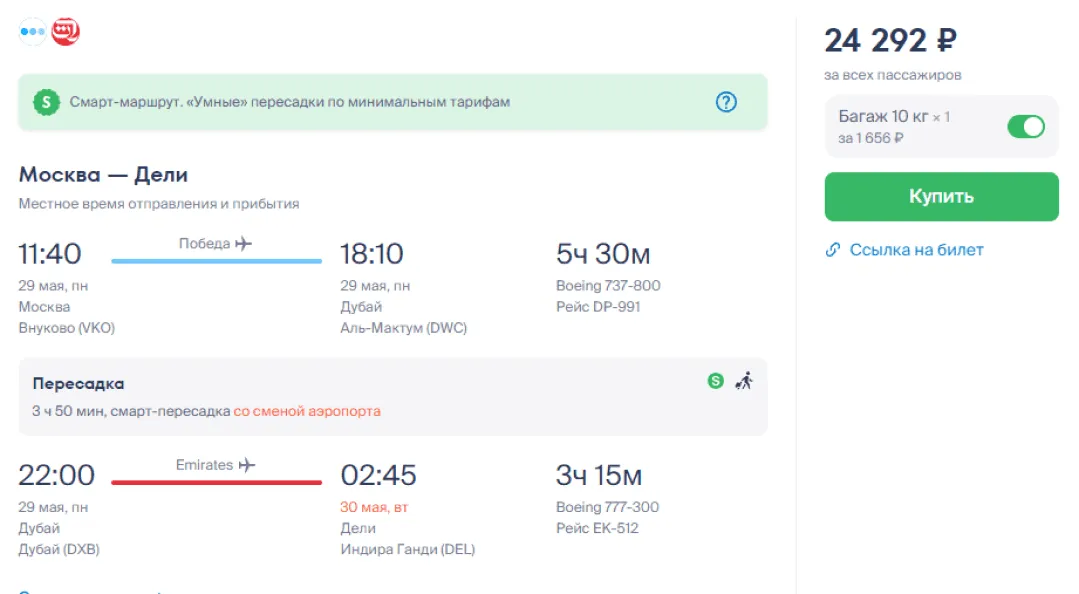Click the green S icon in Пересадка block
Viewport: 1079px width, 594px height.
pyautogui.click(x=715, y=380)
